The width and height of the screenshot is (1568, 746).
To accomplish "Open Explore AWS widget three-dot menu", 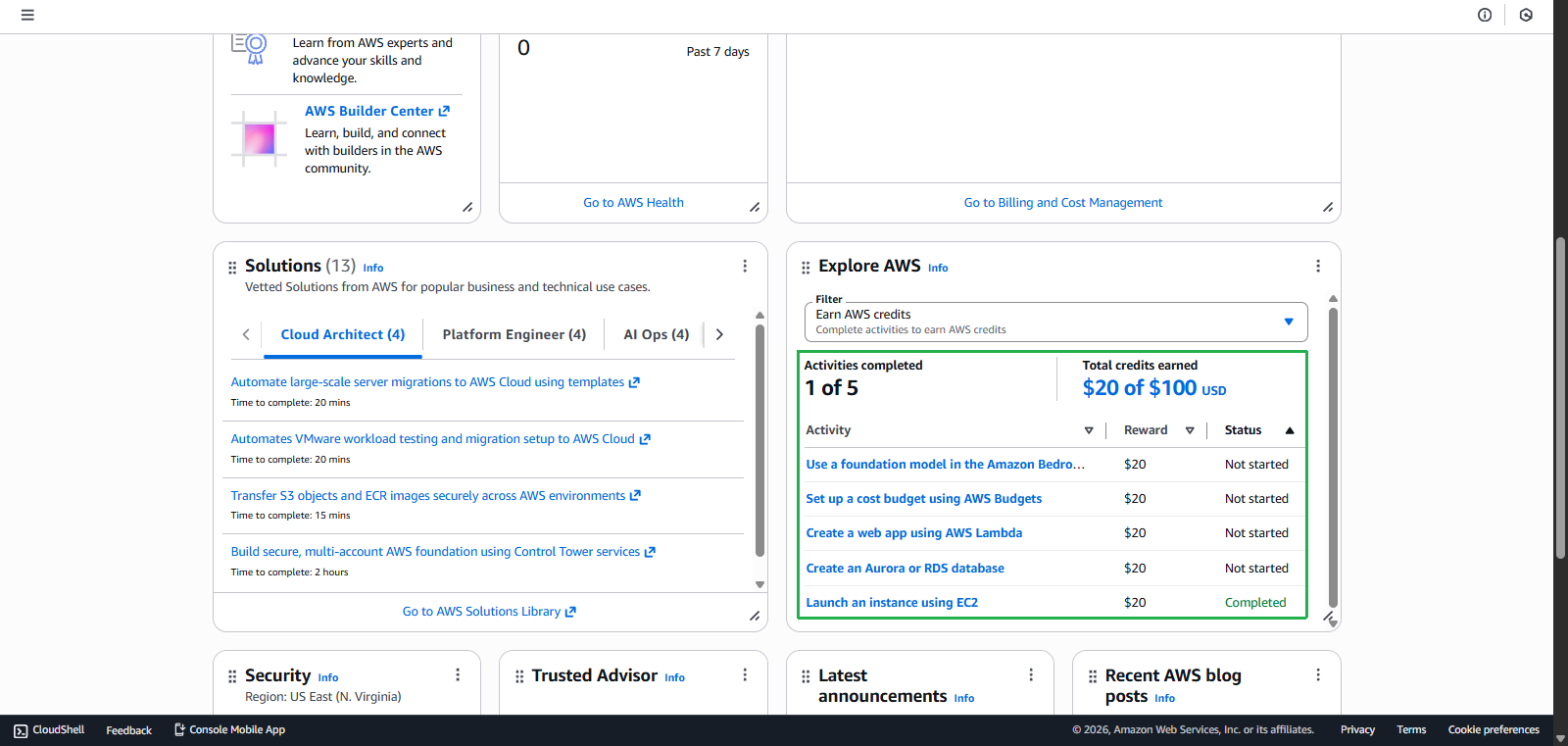I will [x=1318, y=266].
